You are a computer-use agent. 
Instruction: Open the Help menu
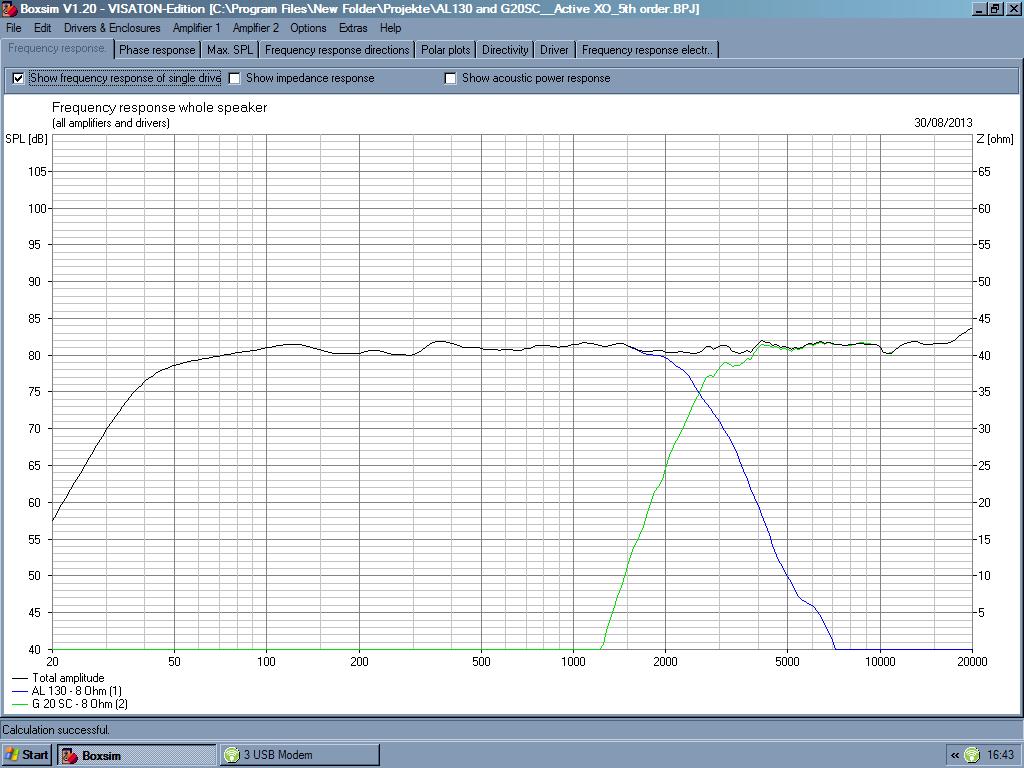tap(391, 28)
